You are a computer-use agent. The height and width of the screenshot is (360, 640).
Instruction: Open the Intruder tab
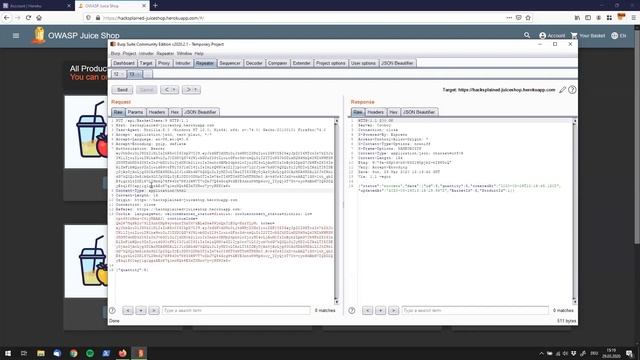click(x=183, y=63)
